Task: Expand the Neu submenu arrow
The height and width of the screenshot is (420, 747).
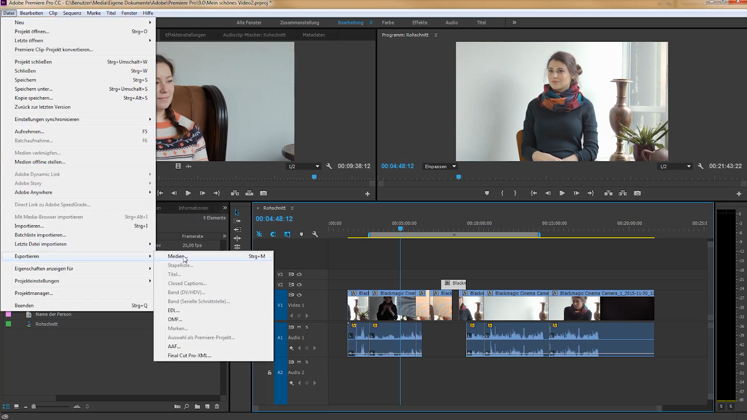Action: pos(150,22)
